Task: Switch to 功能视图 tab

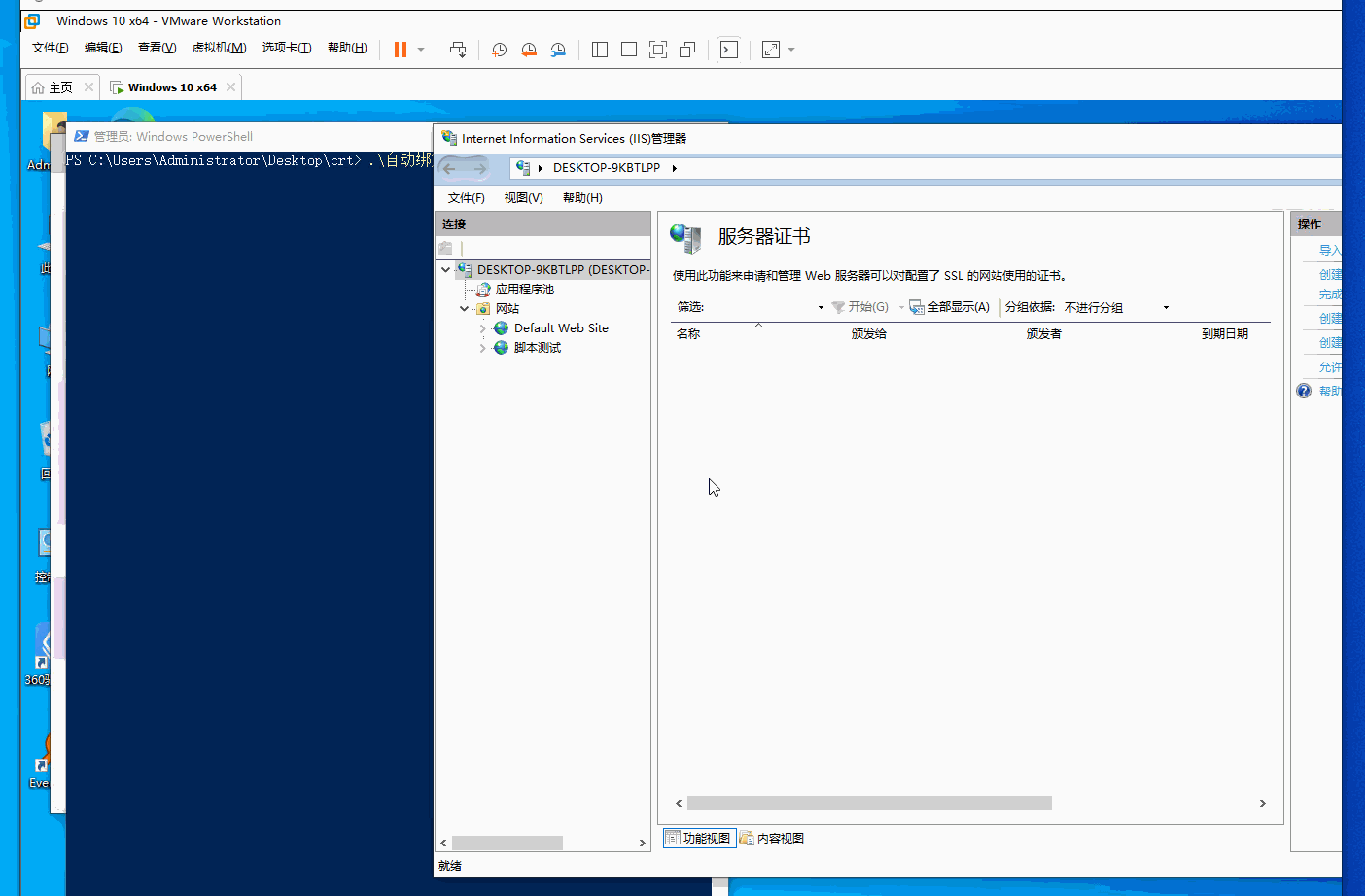Action: point(699,838)
